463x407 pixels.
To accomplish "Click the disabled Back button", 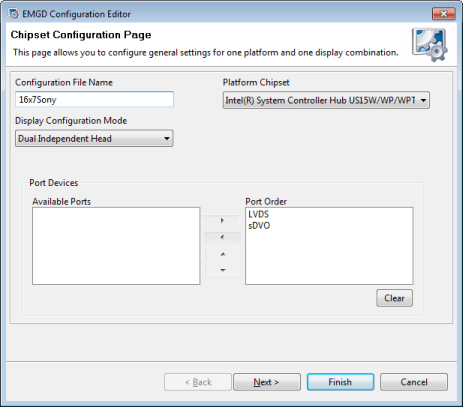I will point(198,382).
